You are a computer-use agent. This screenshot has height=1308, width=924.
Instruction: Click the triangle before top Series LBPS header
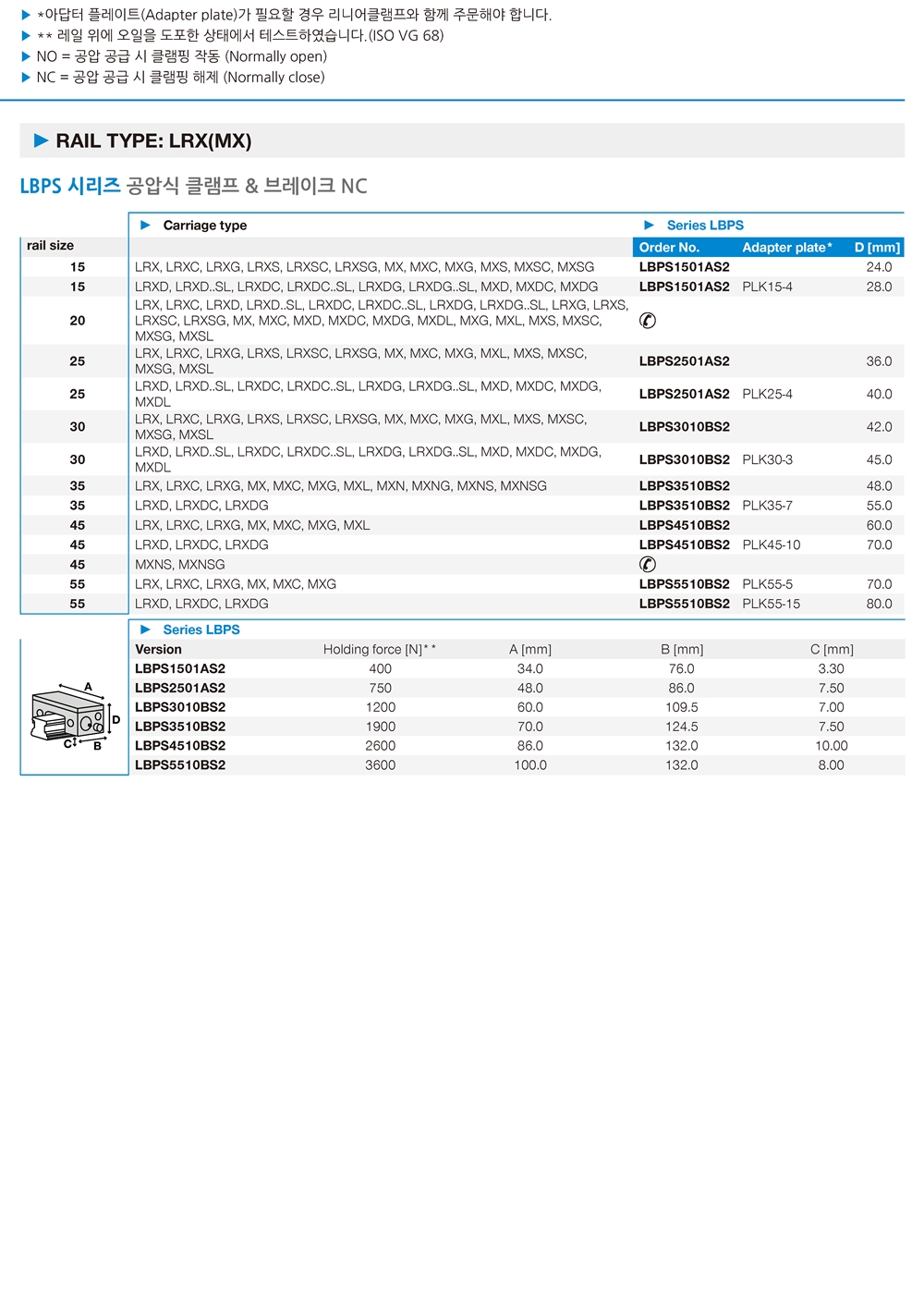coord(649,225)
